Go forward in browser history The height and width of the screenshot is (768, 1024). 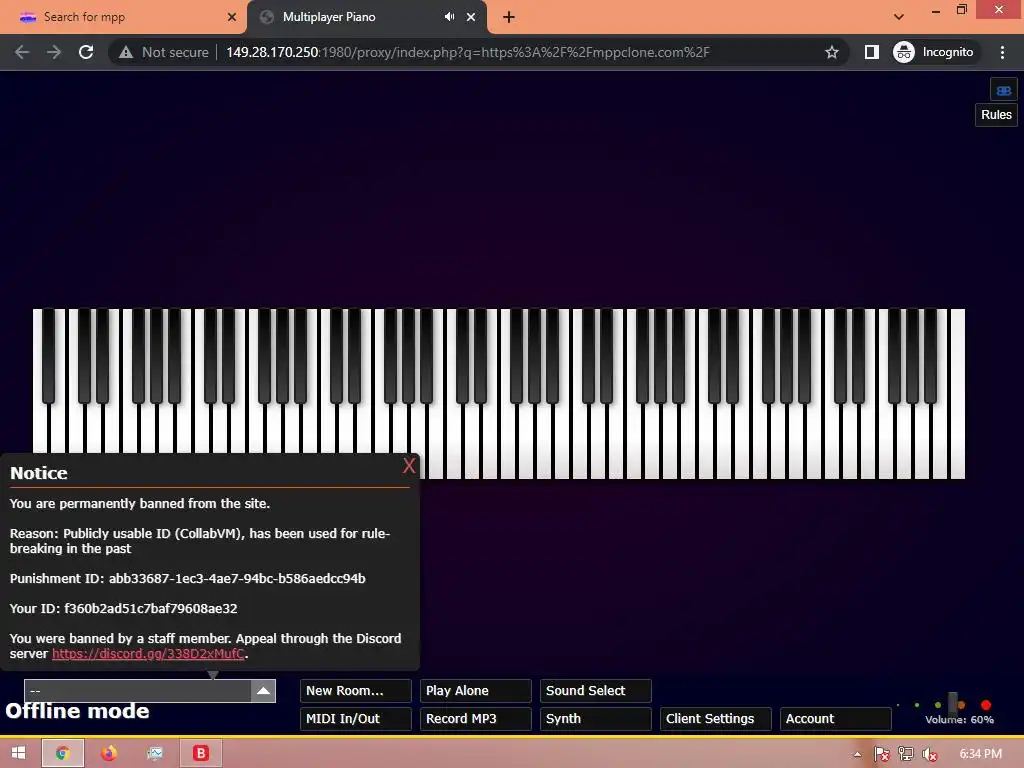[x=54, y=52]
